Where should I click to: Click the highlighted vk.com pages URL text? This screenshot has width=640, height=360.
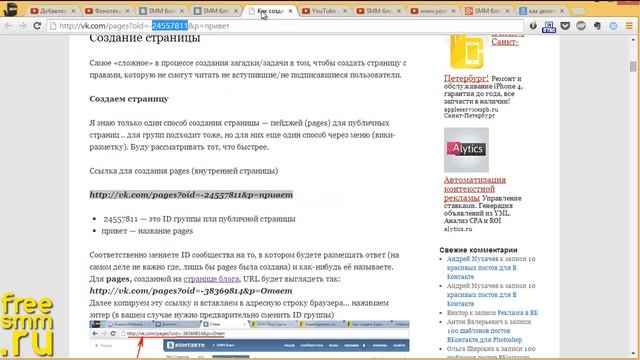pyautogui.click(x=191, y=195)
